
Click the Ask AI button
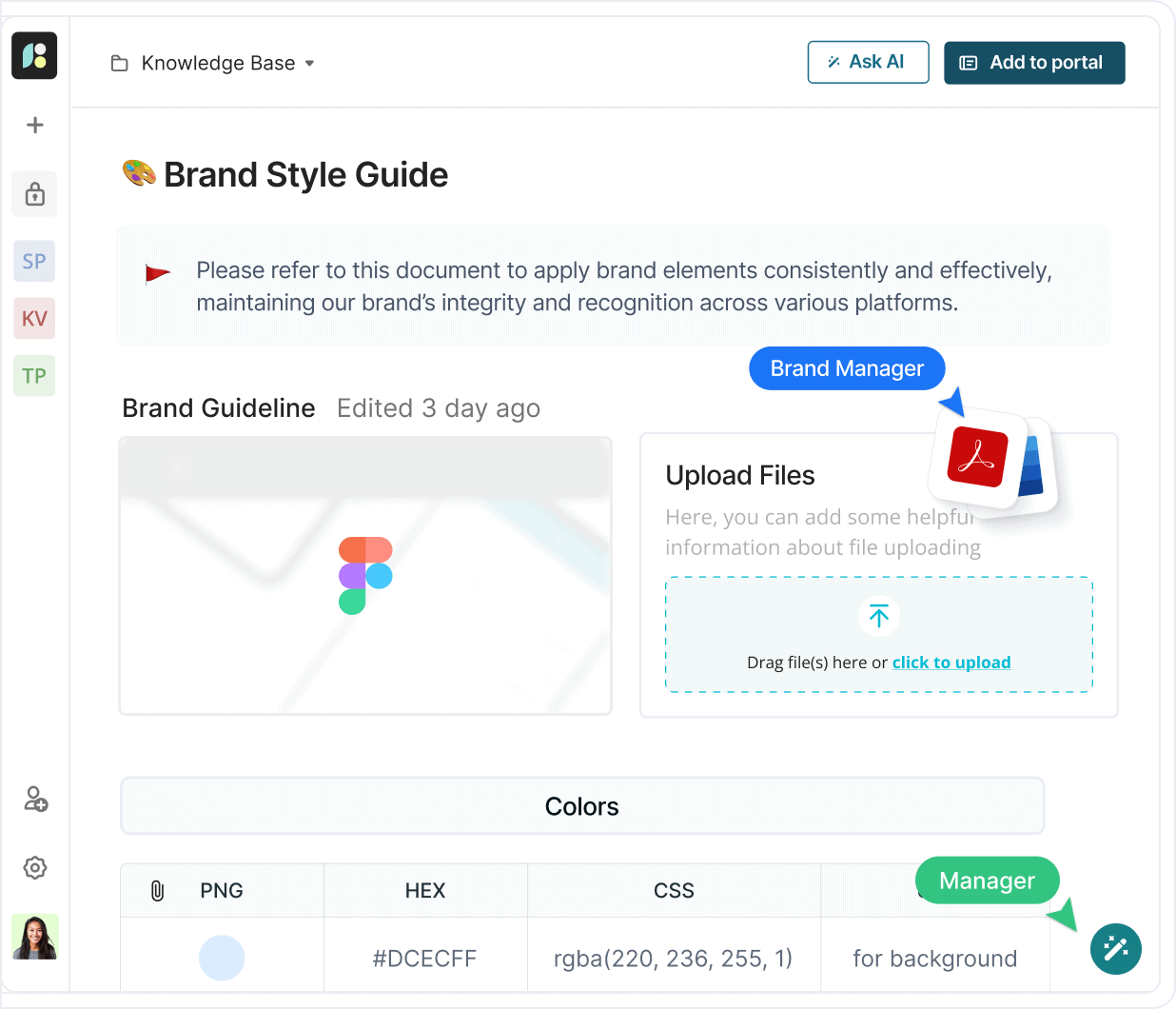point(868,63)
